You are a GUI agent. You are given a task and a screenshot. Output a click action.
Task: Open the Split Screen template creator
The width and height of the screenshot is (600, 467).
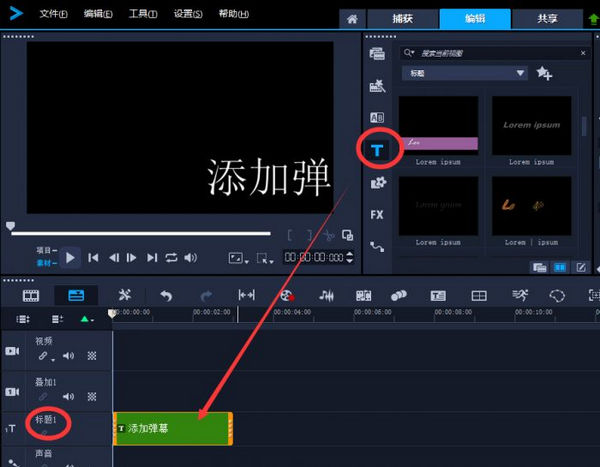click(x=479, y=296)
